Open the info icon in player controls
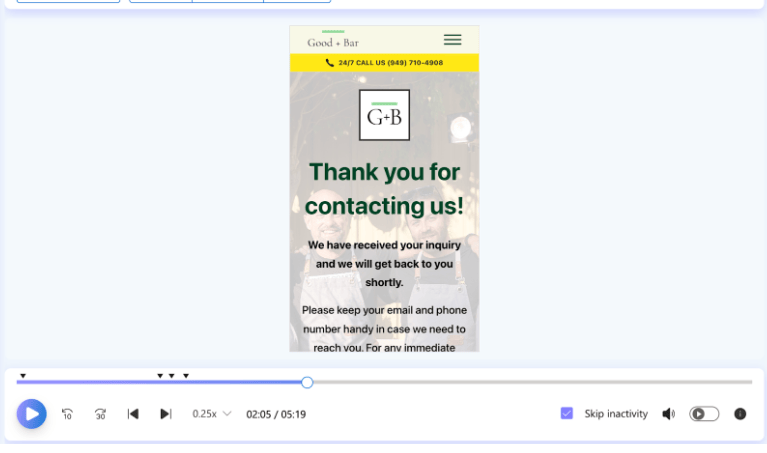The image size is (767, 453). coord(740,414)
